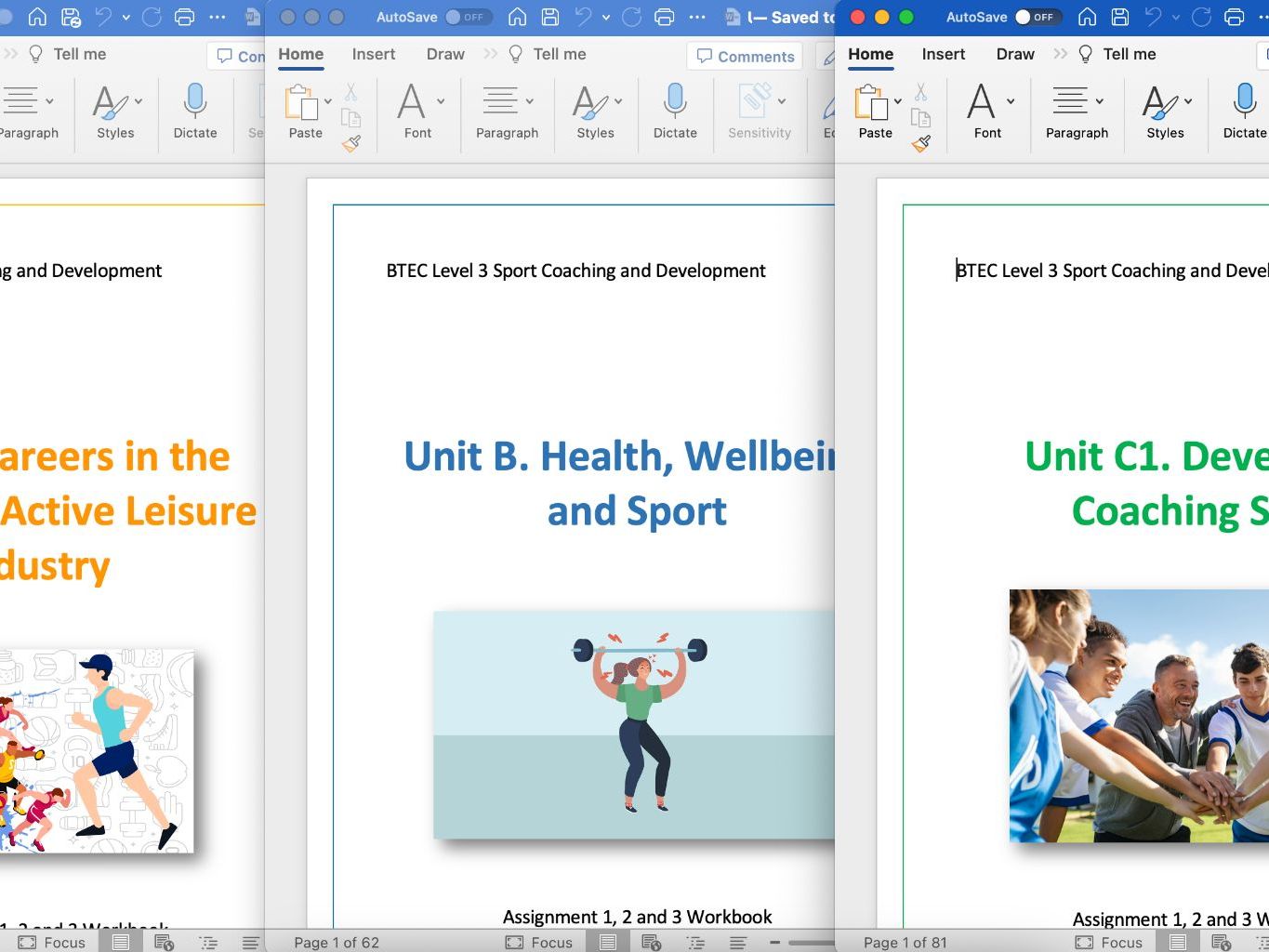Click the Print icon in the Unit B window
Viewport: 1269px width, 952px height.
pos(664,17)
